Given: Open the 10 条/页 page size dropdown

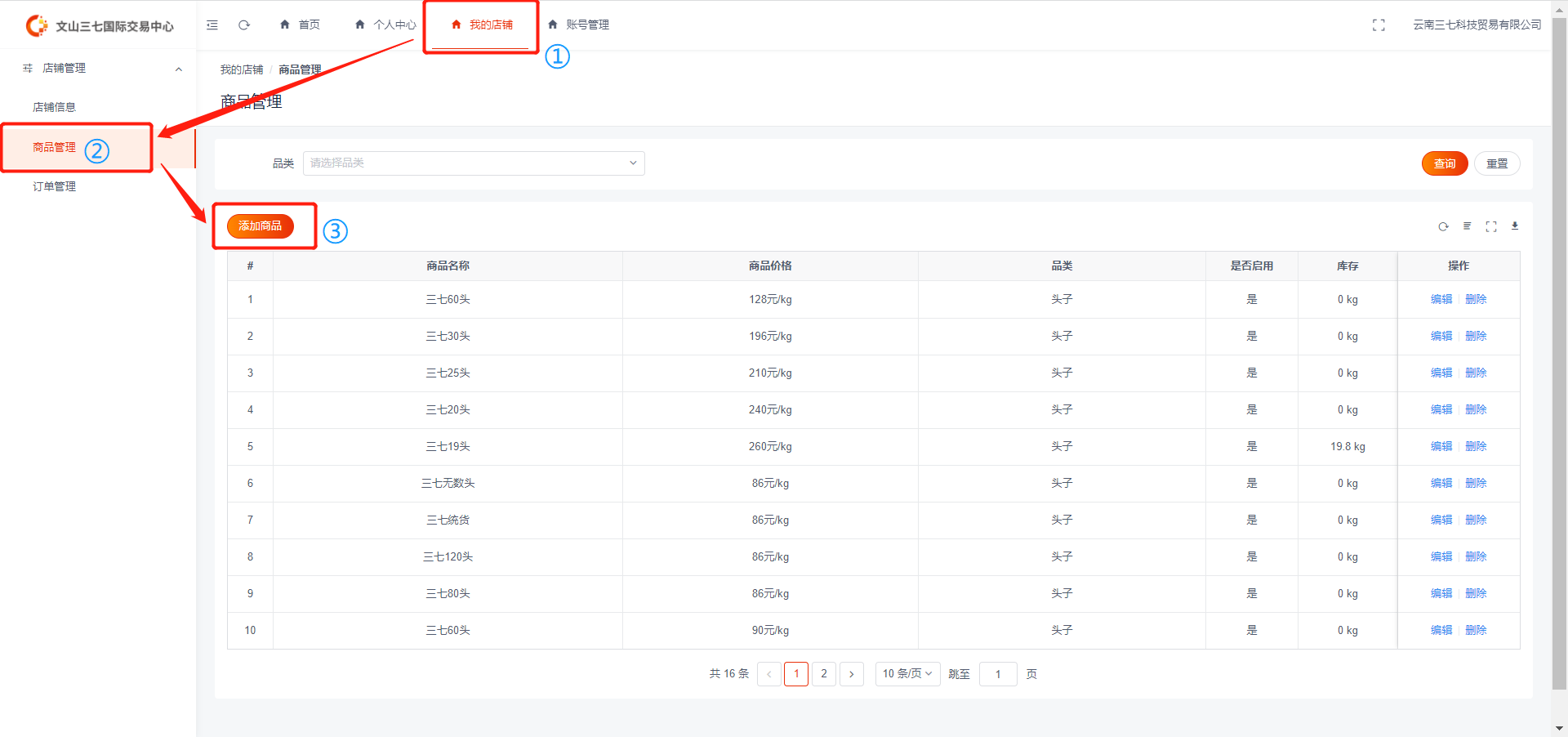Looking at the screenshot, I should [x=907, y=674].
